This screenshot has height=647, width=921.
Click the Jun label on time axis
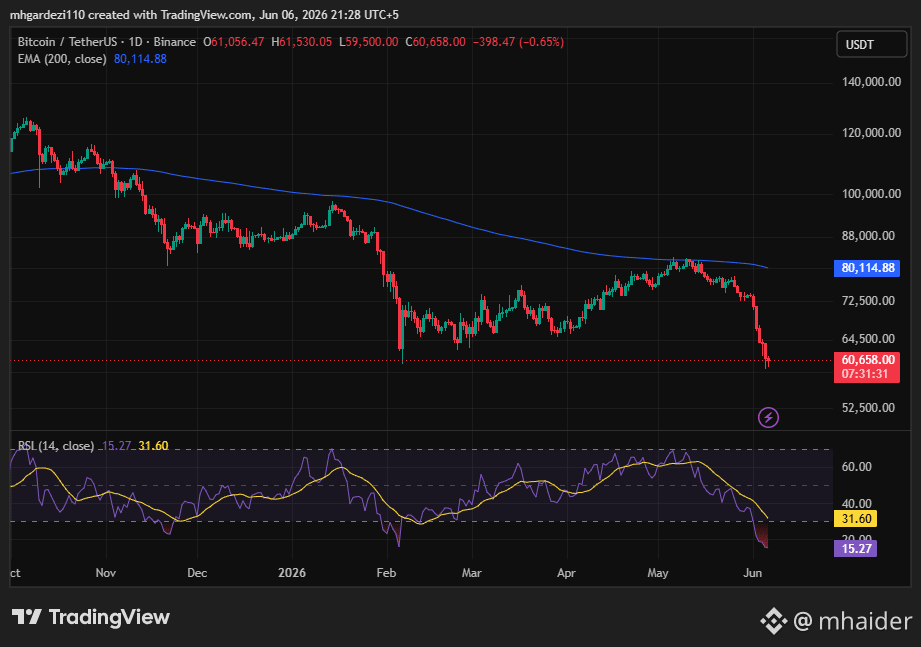[x=752, y=572]
